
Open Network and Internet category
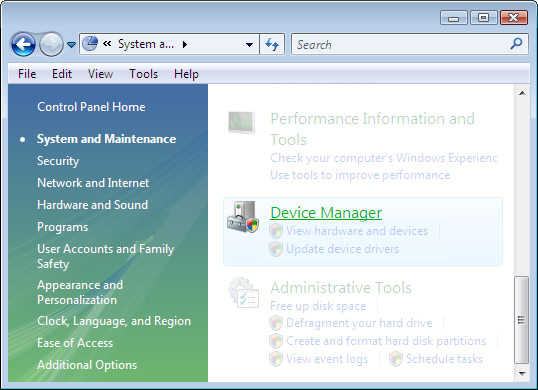tap(93, 183)
